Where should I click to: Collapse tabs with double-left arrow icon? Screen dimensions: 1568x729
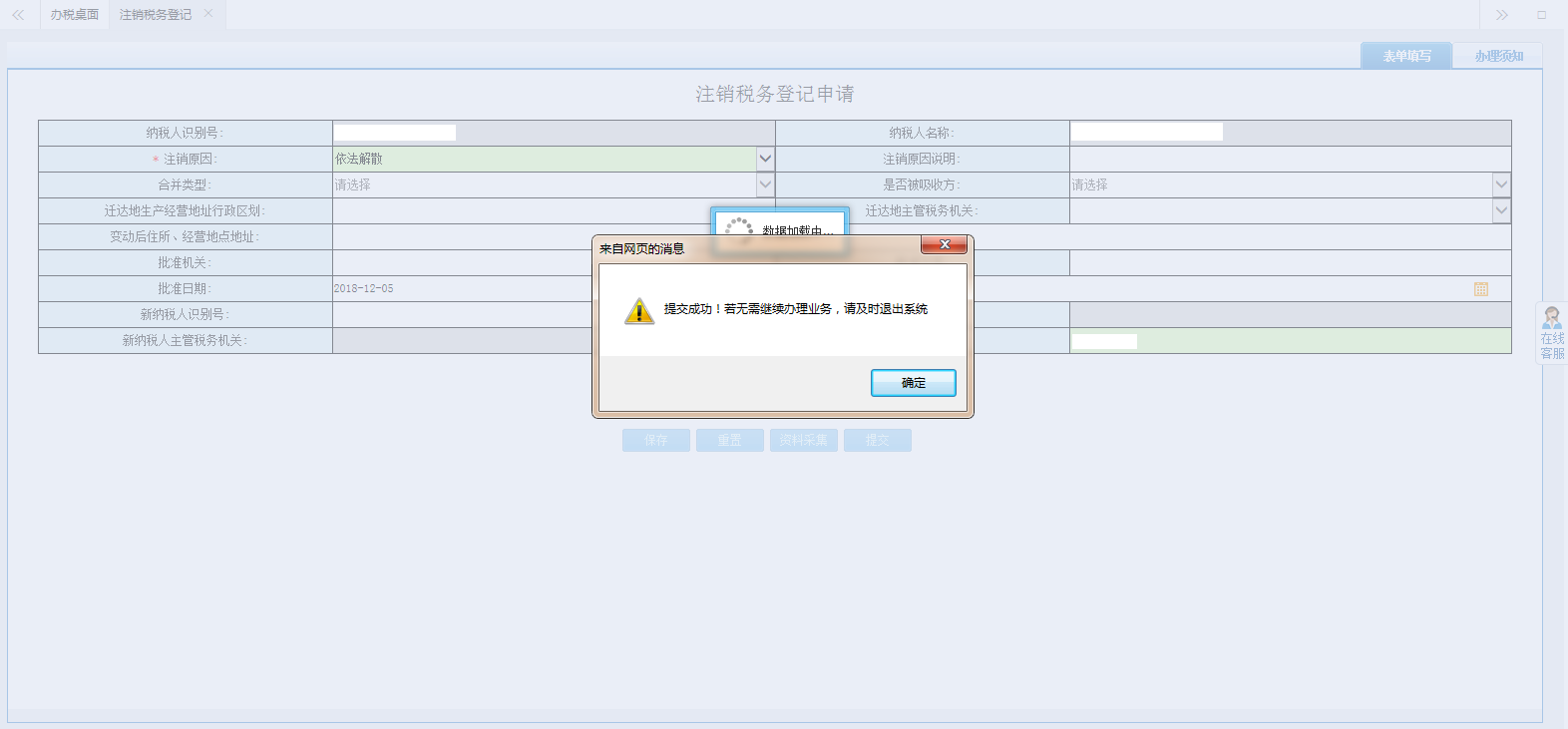[x=18, y=15]
